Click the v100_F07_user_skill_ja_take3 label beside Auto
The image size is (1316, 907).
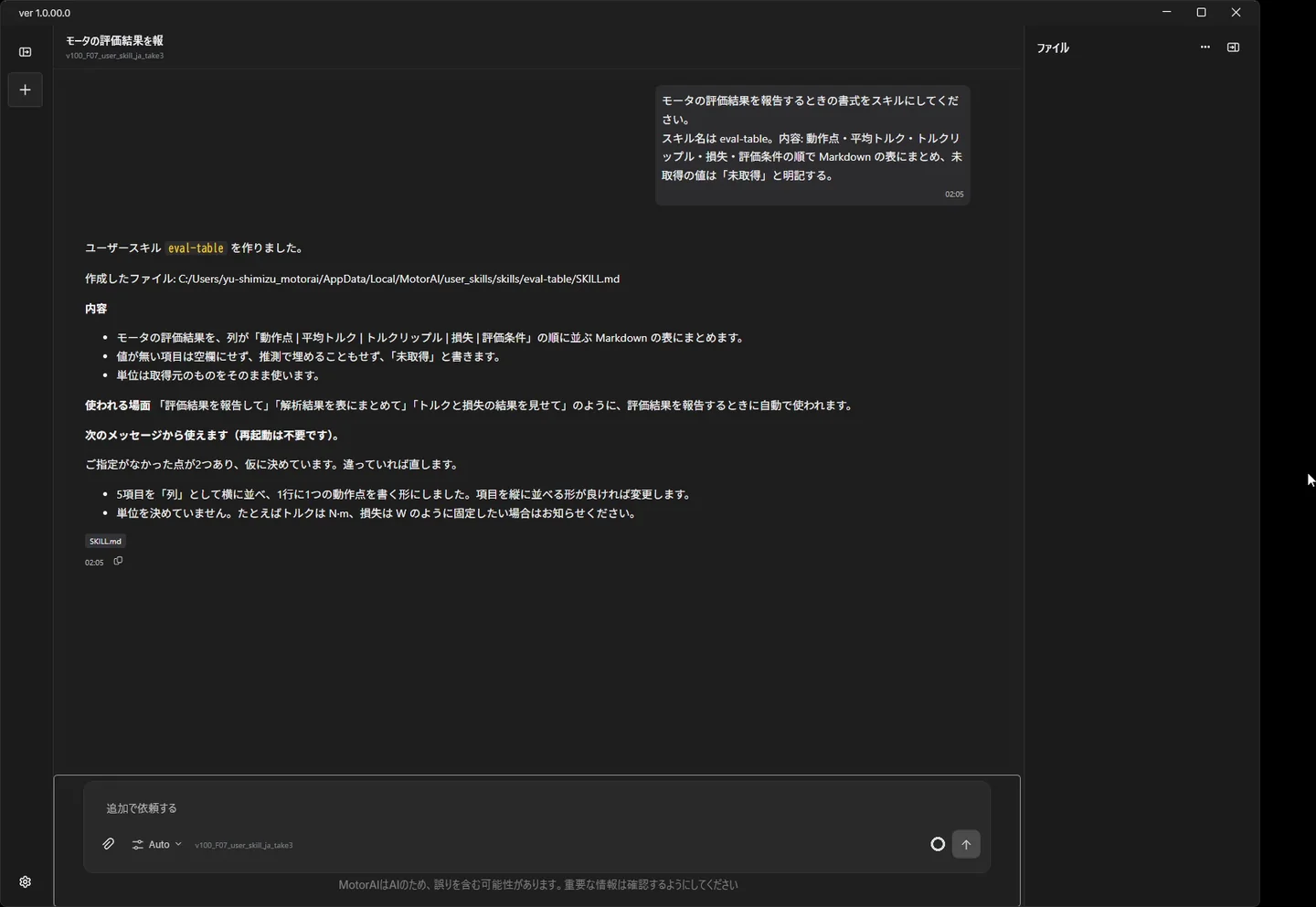(x=243, y=845)
